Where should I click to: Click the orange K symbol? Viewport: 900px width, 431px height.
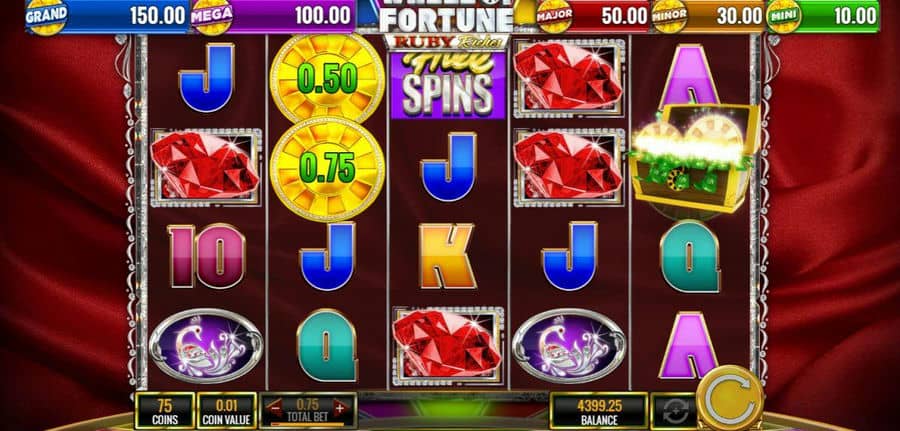pos(448,256)
